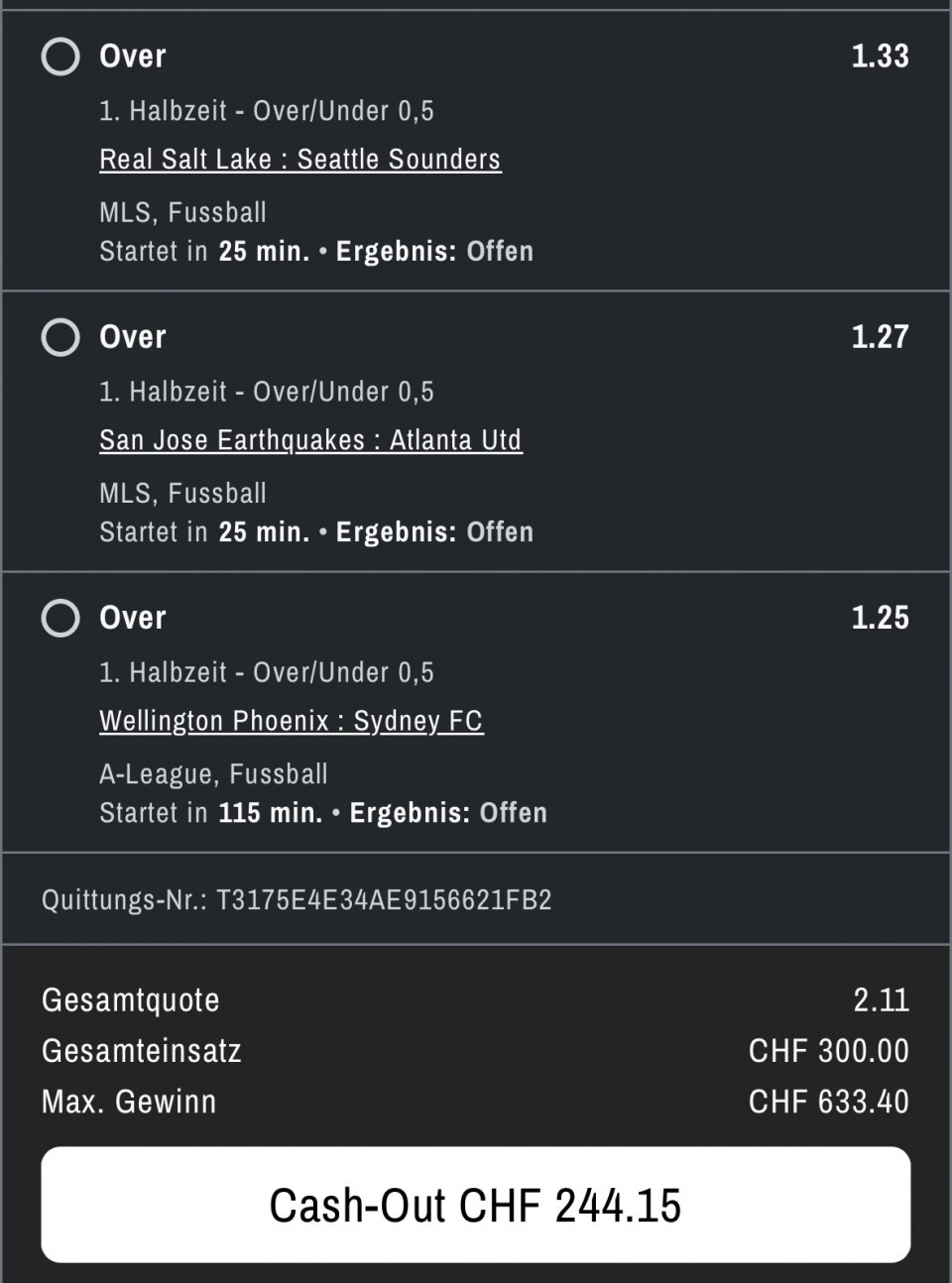Click the Gesamtquote 2.11 value
The height and width of the screenshot is (1283, 952).
click(881, 999)
